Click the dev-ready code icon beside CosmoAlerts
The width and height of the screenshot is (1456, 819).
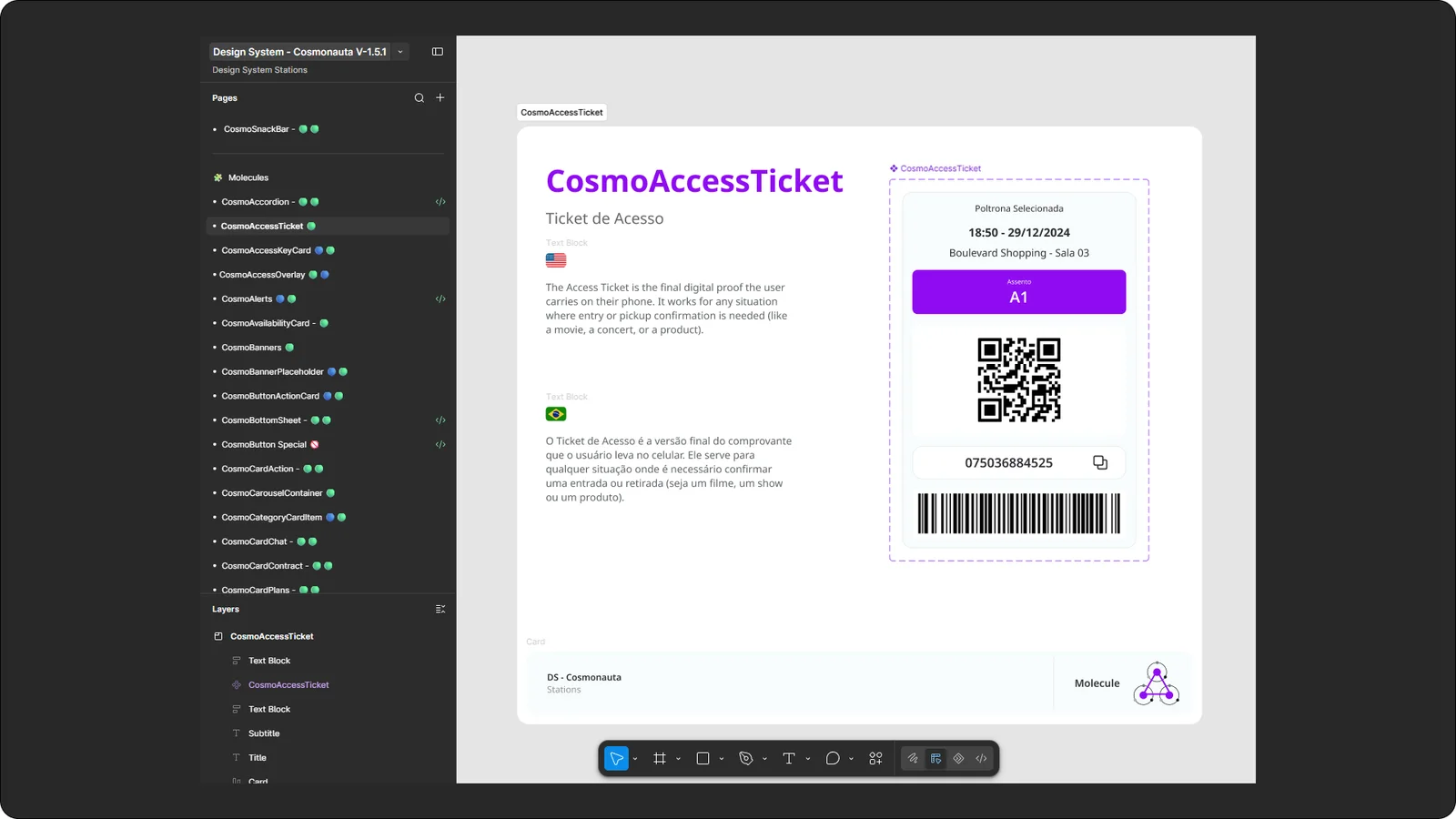[x=440, y=298]
